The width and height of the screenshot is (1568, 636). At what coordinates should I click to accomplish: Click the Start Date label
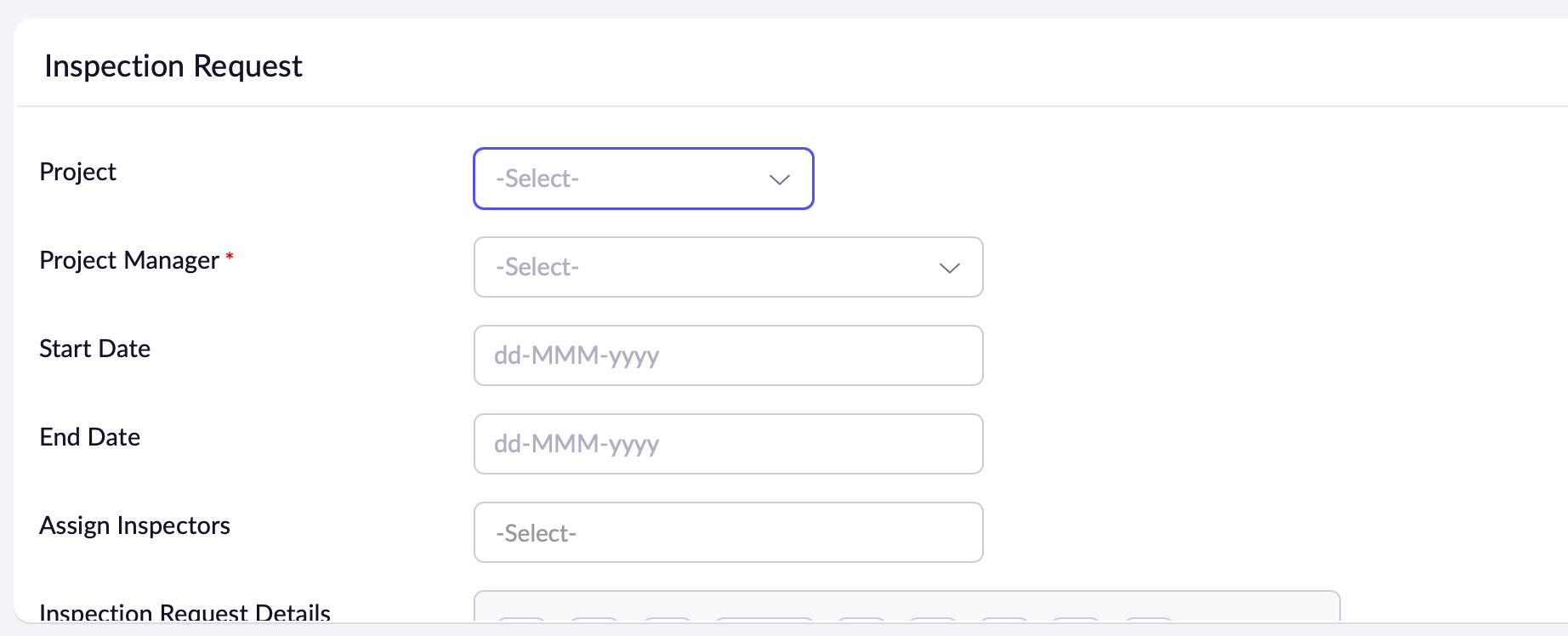click(x=95, y=349)
